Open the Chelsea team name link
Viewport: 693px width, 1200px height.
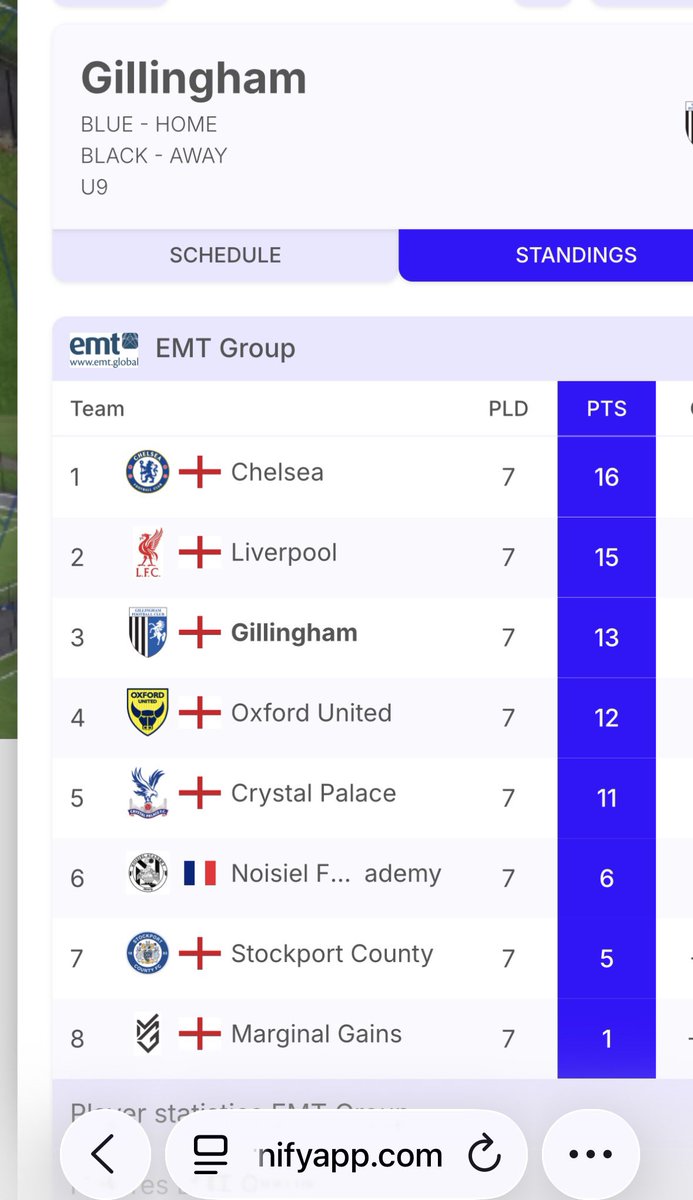pyautogui.click(x=277, y=472)
